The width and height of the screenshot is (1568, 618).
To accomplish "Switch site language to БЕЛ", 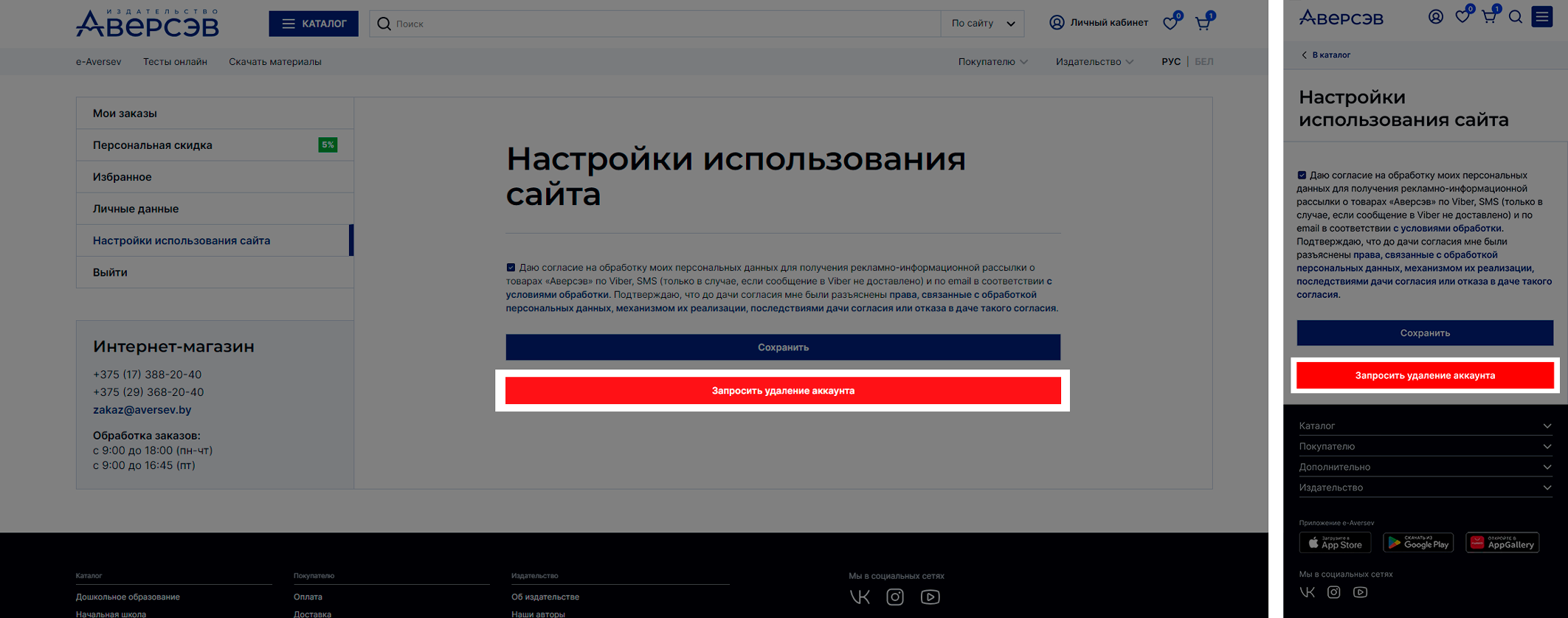I will (1203, 62).
